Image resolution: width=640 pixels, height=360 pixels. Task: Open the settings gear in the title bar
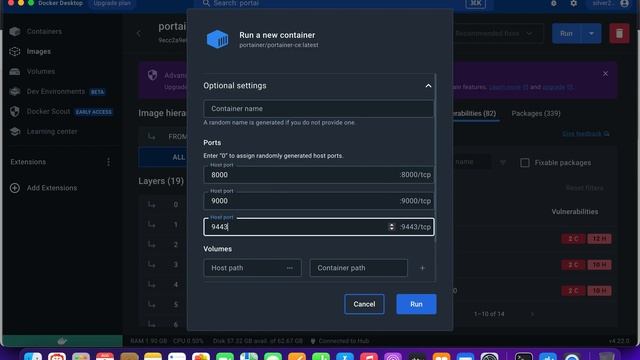coord(573,3)
